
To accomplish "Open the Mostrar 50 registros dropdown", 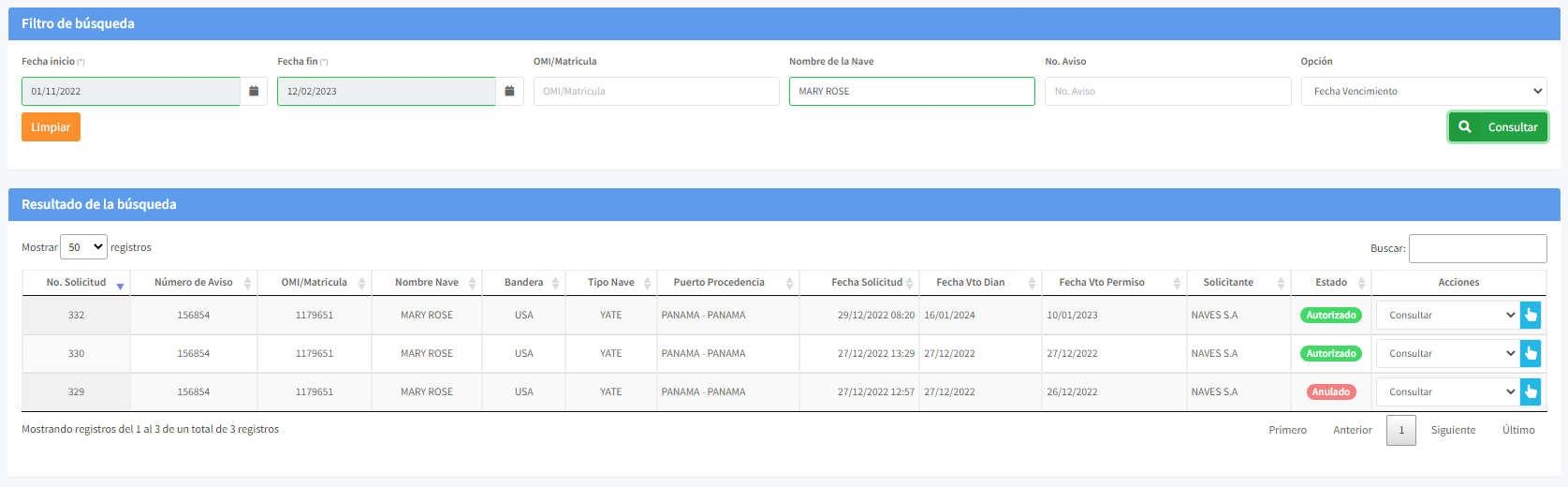I will click(x=84, y=247).
